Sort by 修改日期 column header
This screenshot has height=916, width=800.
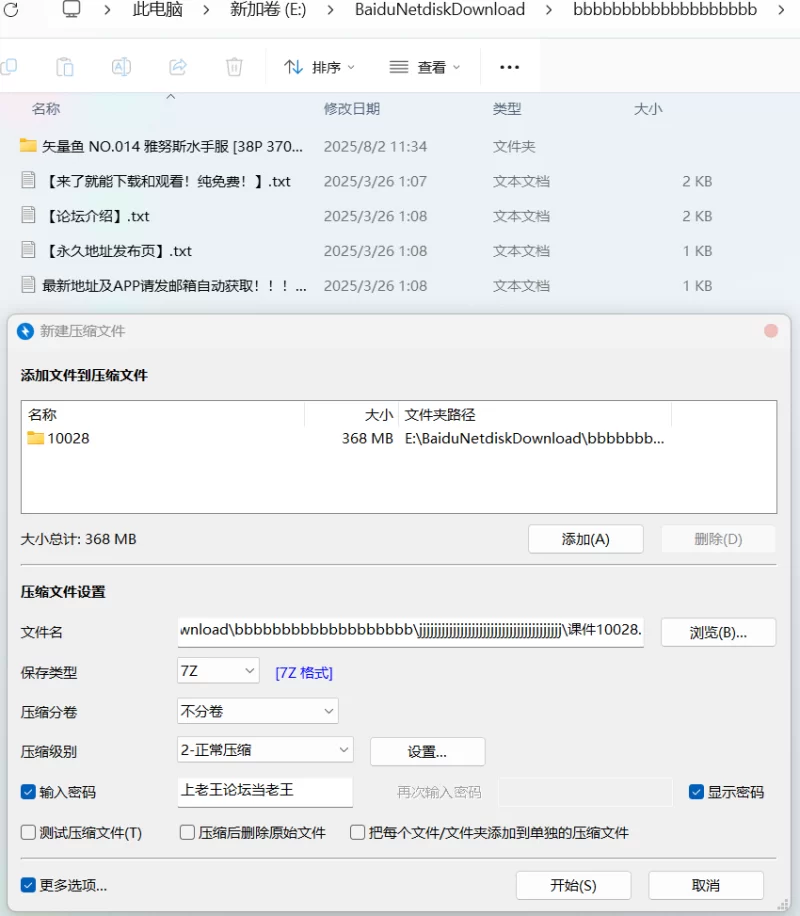click(x=352, y=109)
